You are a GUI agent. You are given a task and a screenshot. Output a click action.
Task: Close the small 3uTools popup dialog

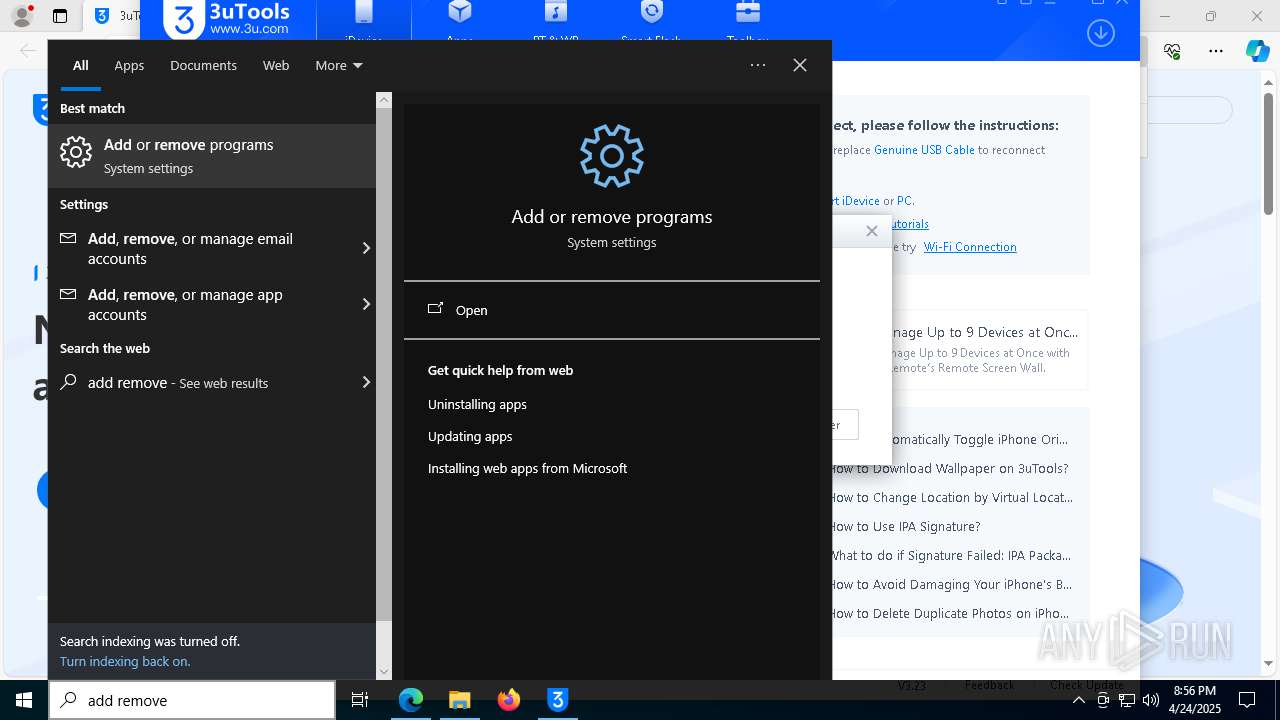click(x=872, y=231)
